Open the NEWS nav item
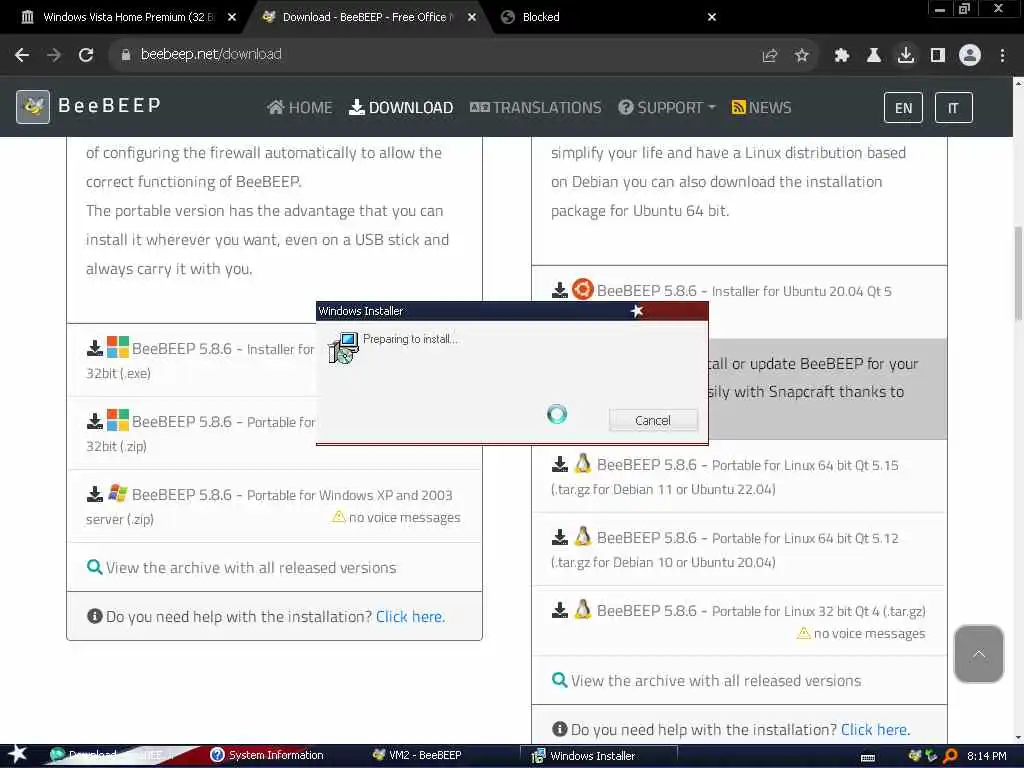Viewport: 1024px width, 768px height. tap(761, 107)
